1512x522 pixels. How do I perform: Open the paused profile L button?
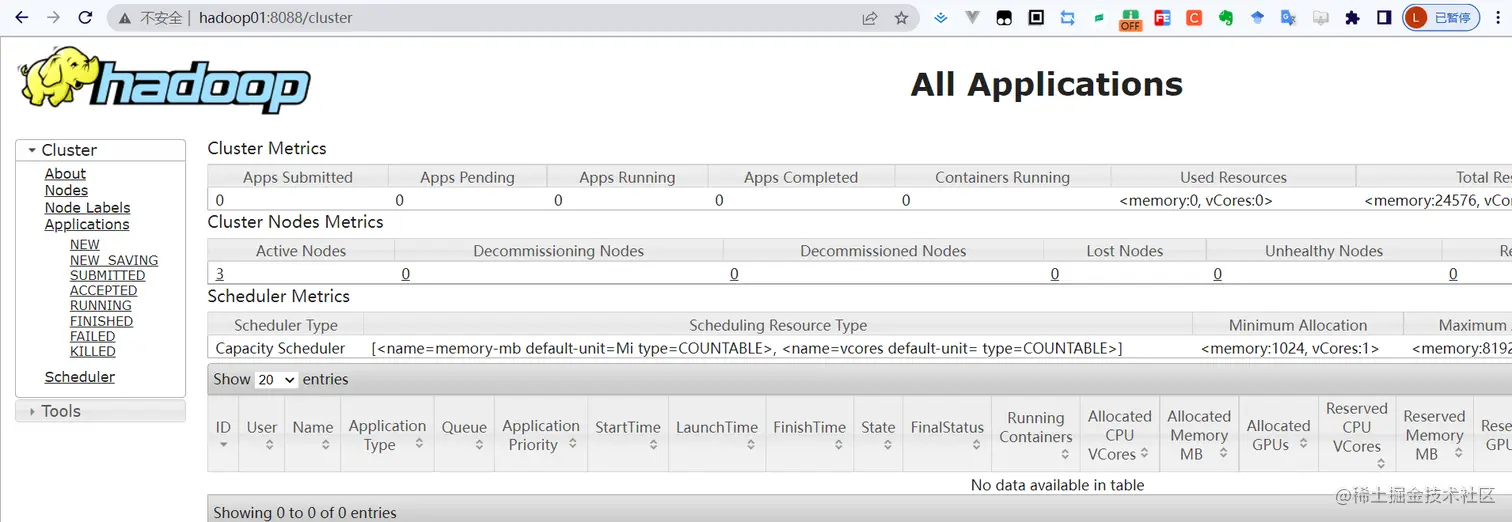click(1441, 18)
